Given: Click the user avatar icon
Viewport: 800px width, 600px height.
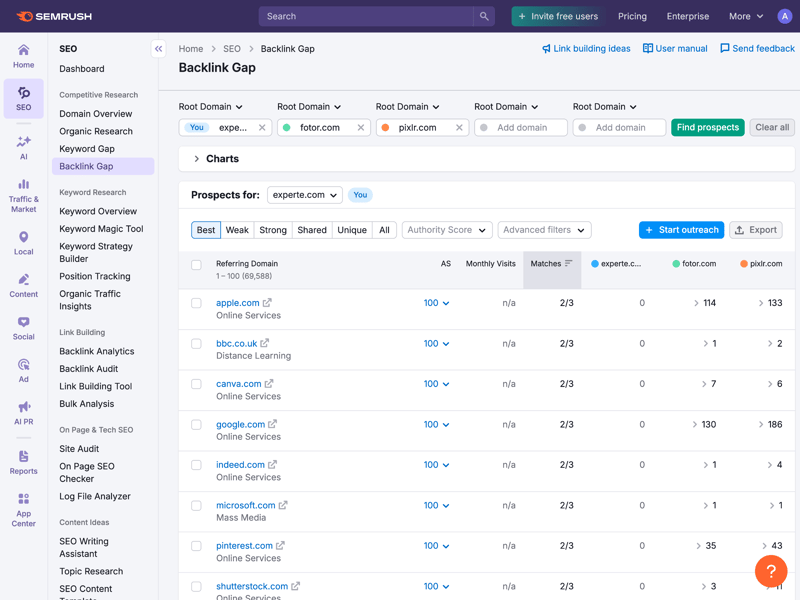Looking at the screenshot, I should click(784, 16).
